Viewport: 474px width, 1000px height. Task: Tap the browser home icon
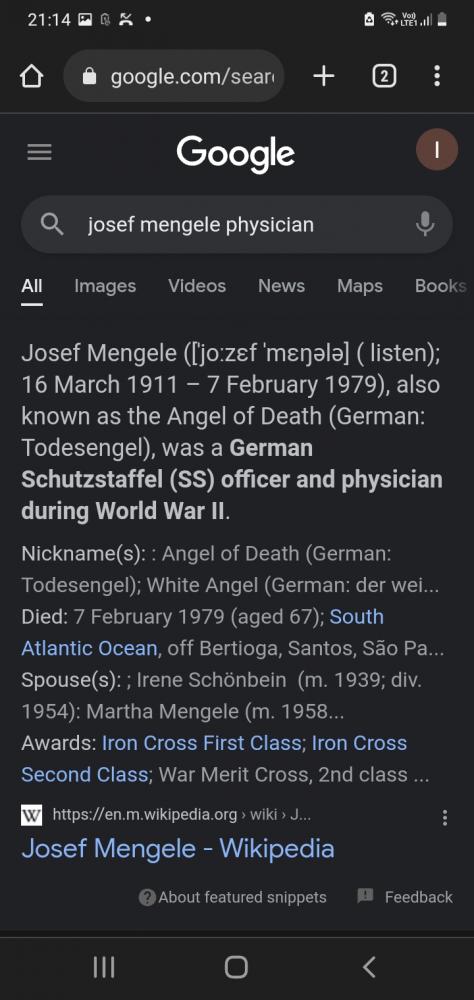pyautogui.click(x=31, y=77)
